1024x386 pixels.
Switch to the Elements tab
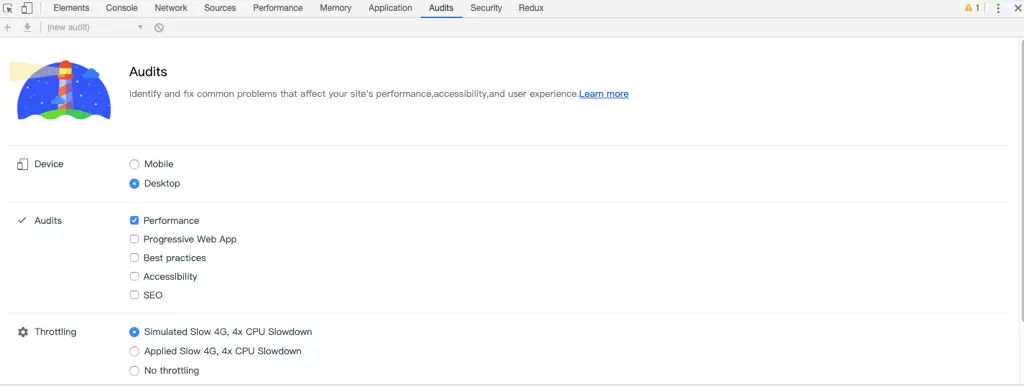coord(71,8)
